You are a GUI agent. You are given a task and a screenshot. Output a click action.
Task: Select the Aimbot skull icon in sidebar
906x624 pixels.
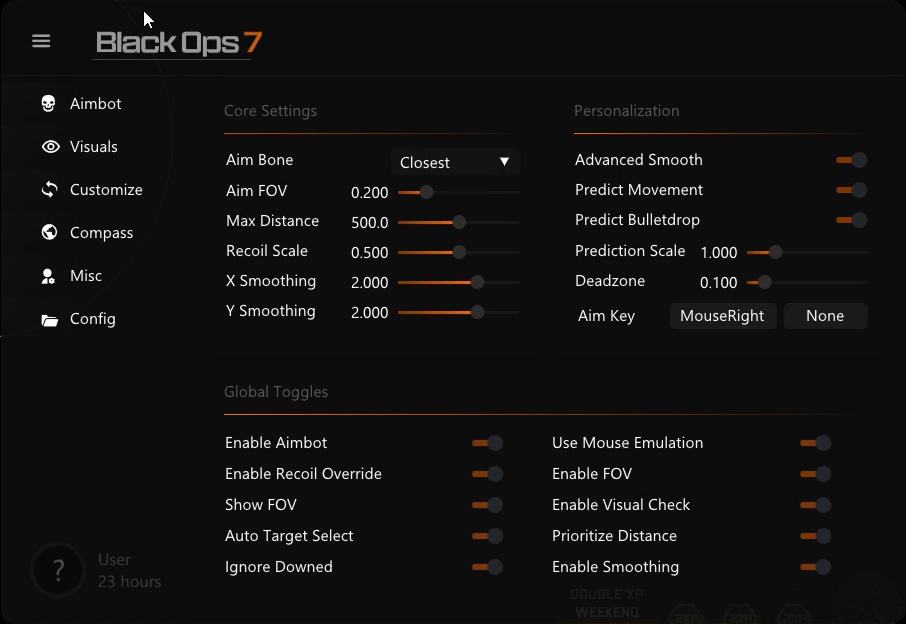click(x=50, y=103)
